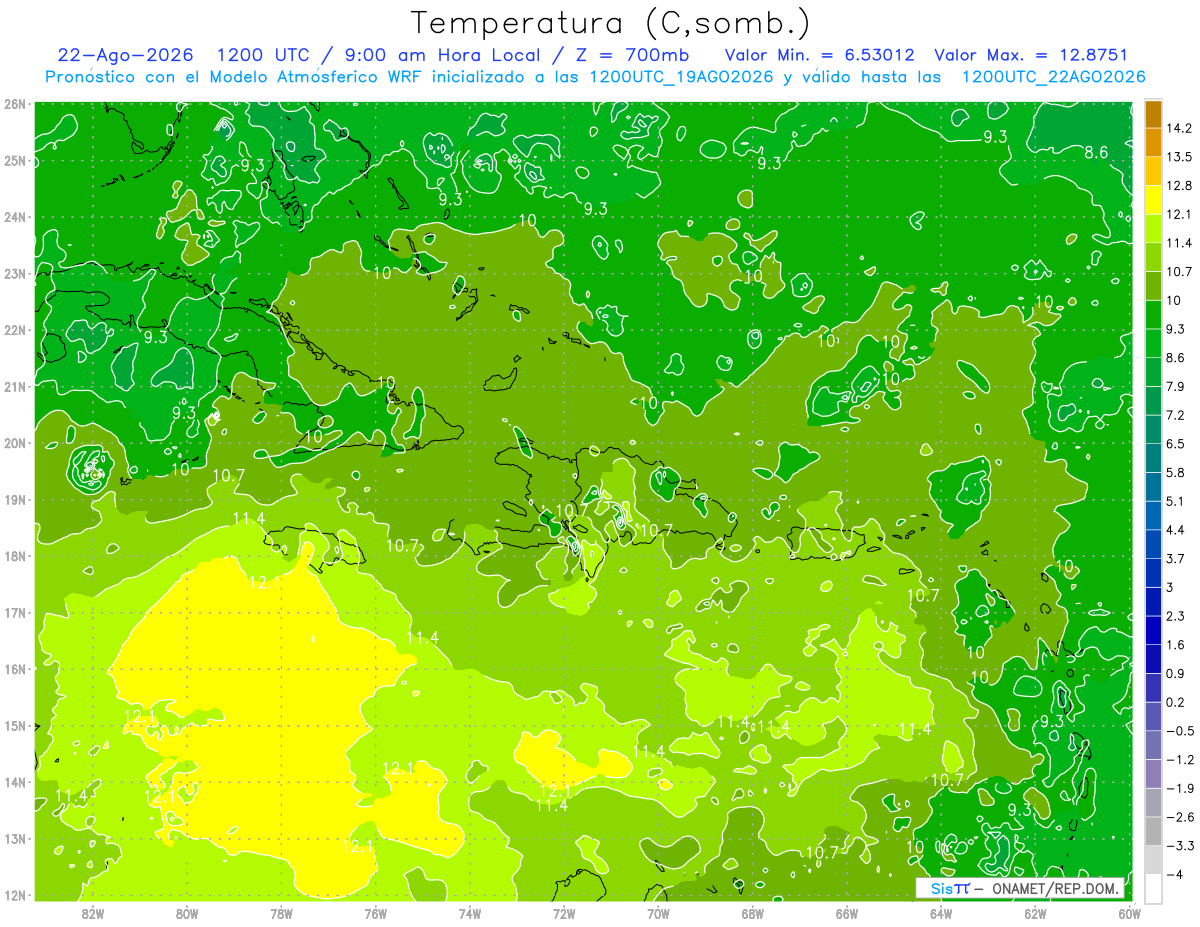Click the '3.7' value in the color legend
This screenshot has width=1200, height=927.
point(1176,559)
